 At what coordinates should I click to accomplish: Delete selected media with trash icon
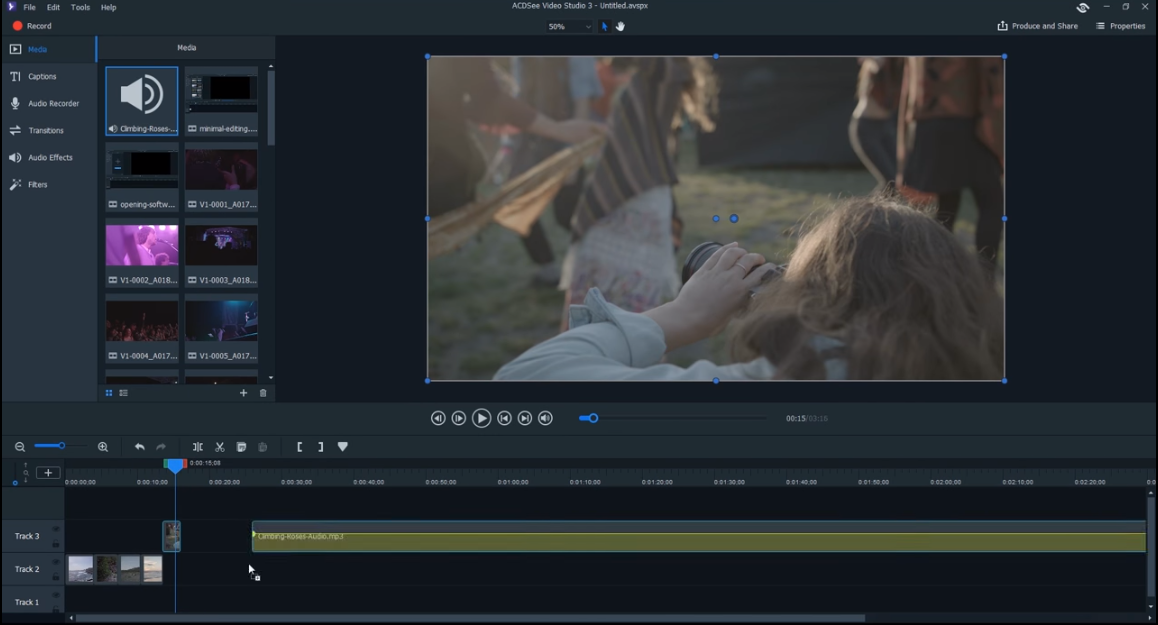pos(263,393)
